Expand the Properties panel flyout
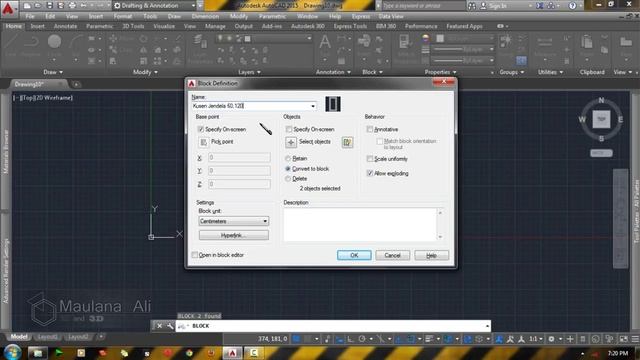Screen dimensions: 640x360 click(440, 72)
